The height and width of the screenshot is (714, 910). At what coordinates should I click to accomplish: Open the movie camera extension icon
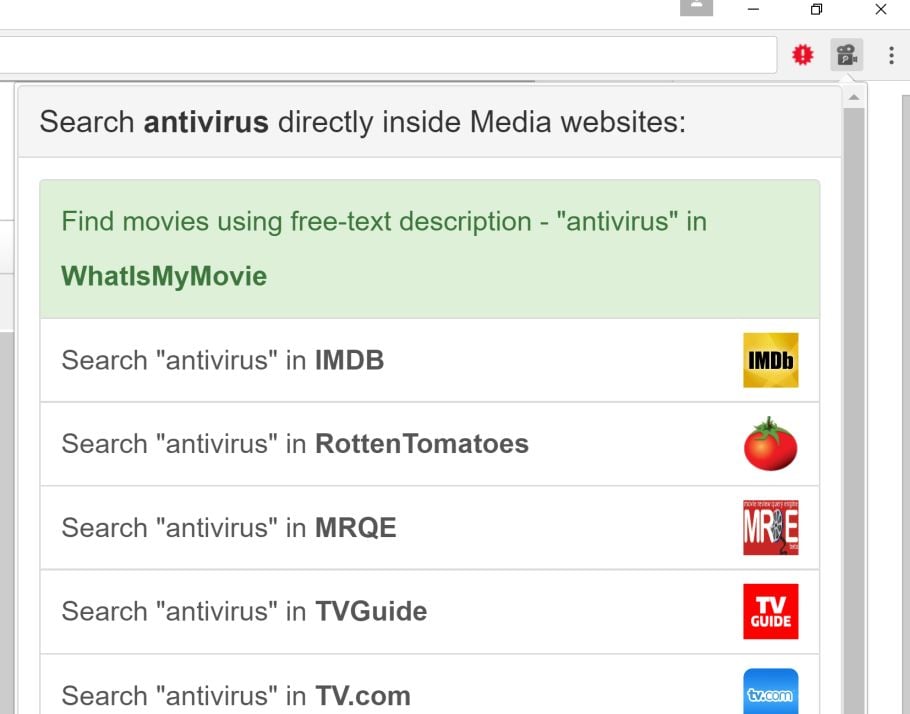point(846,55)
